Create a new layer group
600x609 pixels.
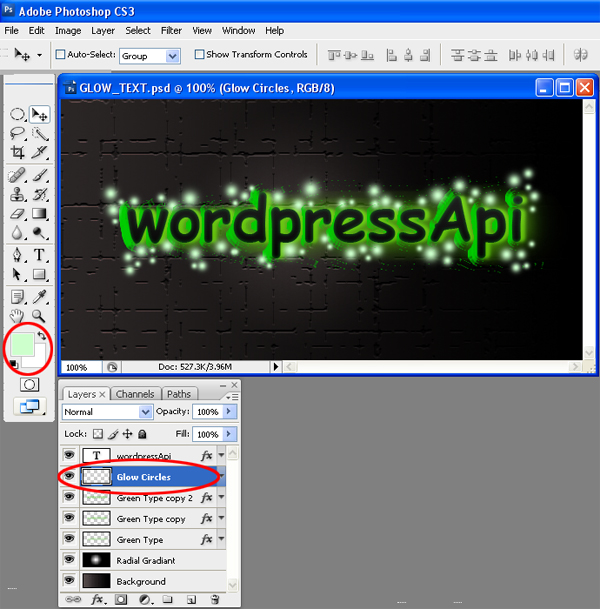(x=168, y=599)
